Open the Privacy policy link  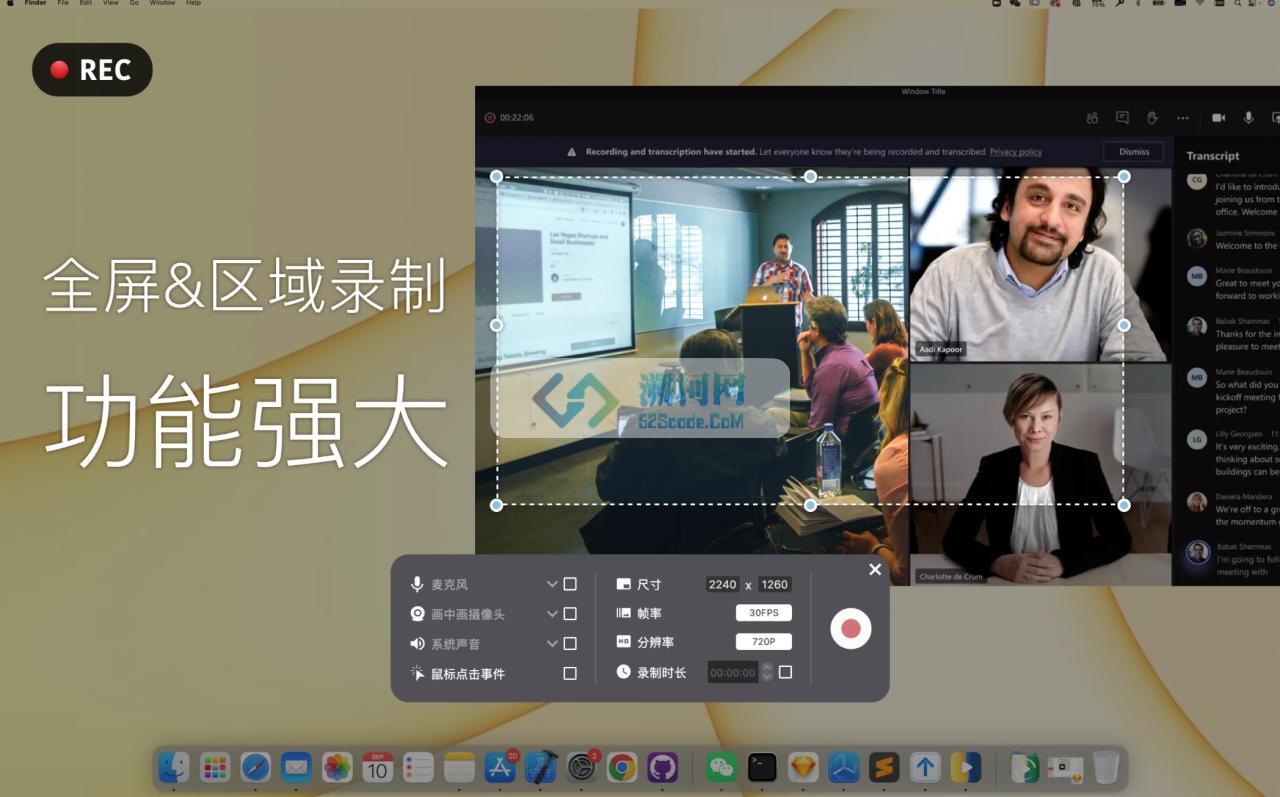pyautogui.click(x=1016, y=152)
